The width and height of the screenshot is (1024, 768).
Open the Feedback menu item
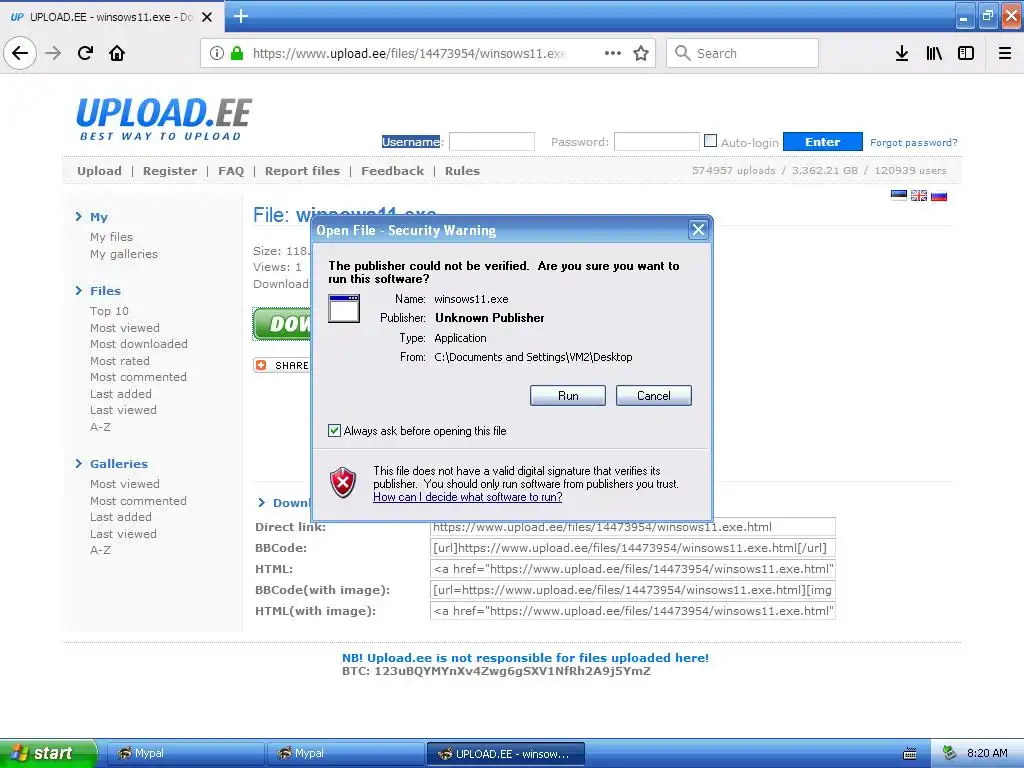click(392, 170)
